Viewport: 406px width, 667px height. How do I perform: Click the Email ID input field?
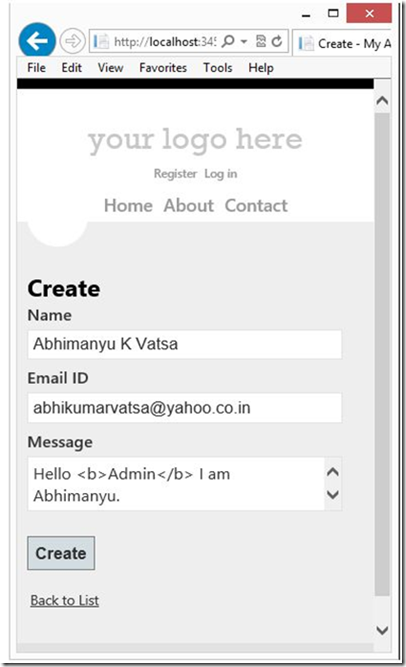(x=185, y=408)
